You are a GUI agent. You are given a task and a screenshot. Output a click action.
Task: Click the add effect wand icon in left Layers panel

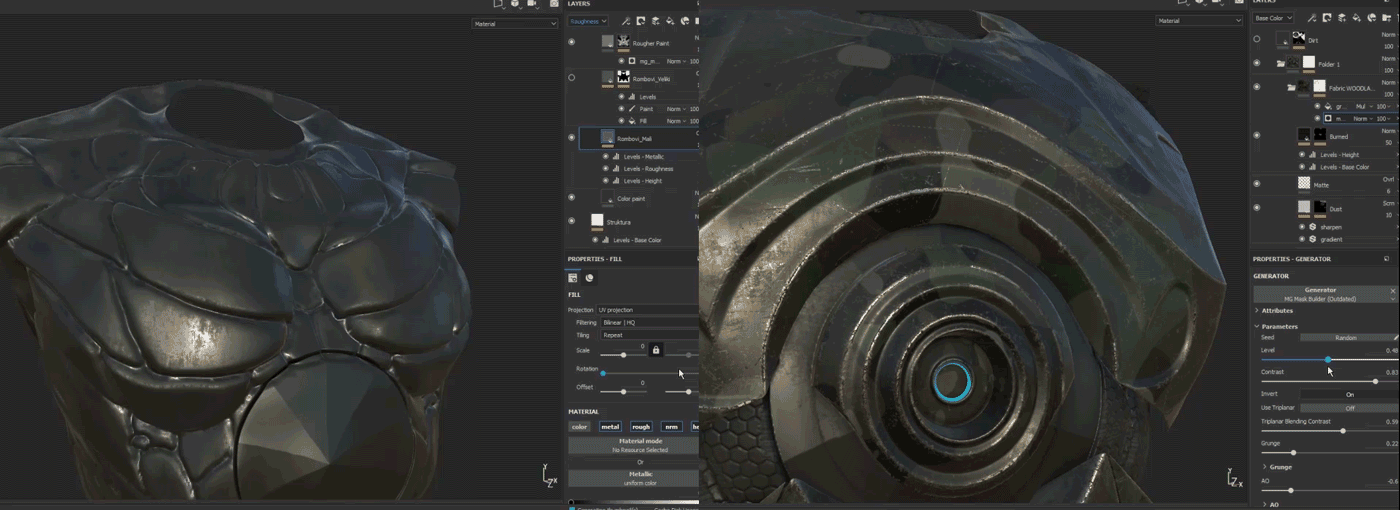tap(626, 20)
